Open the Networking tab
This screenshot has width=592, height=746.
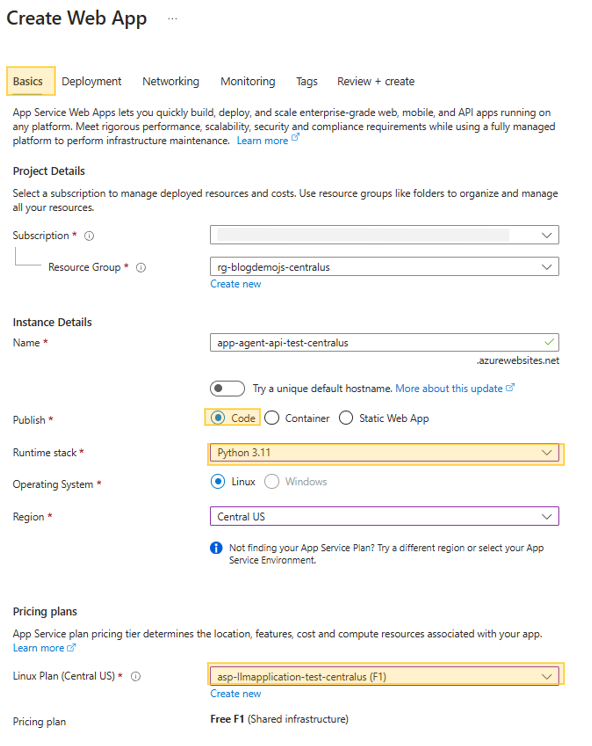click(171, 81)
